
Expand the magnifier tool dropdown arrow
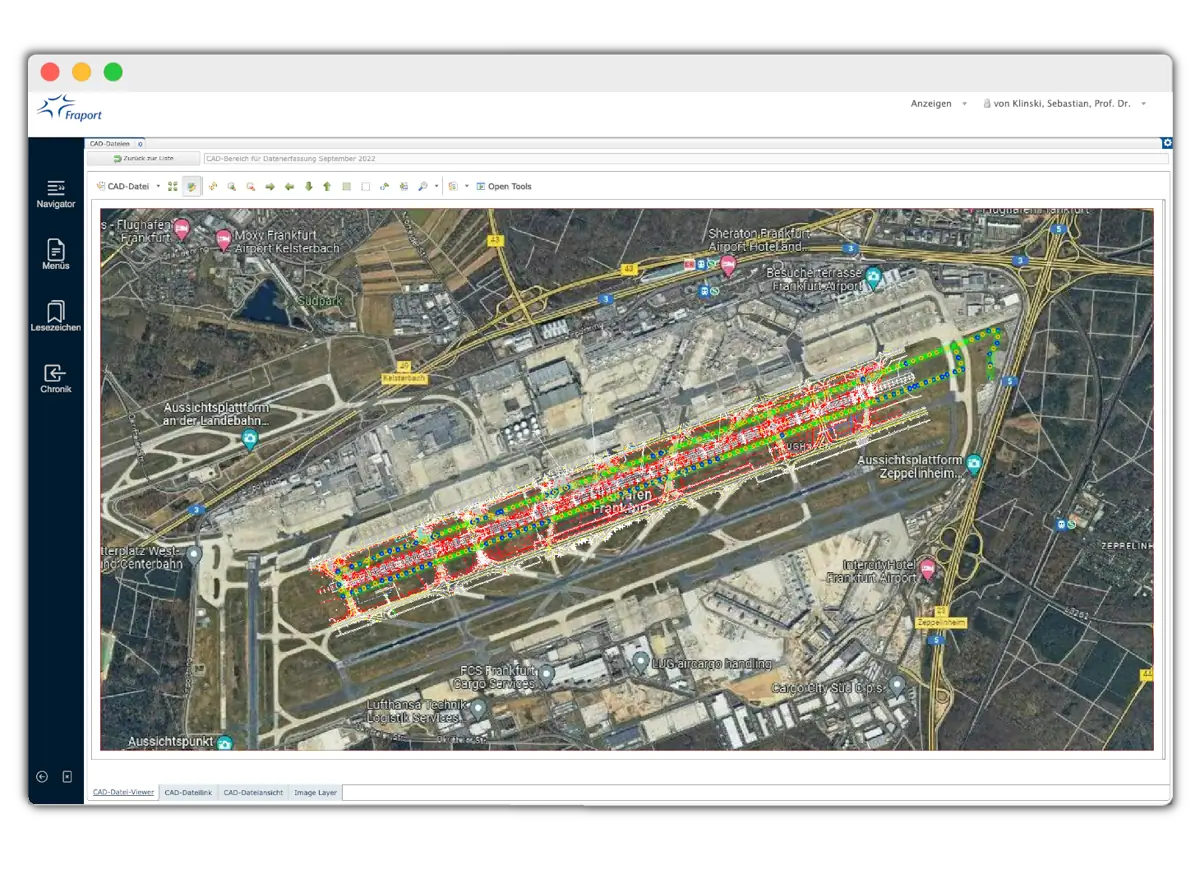click(x=436, y=186)
